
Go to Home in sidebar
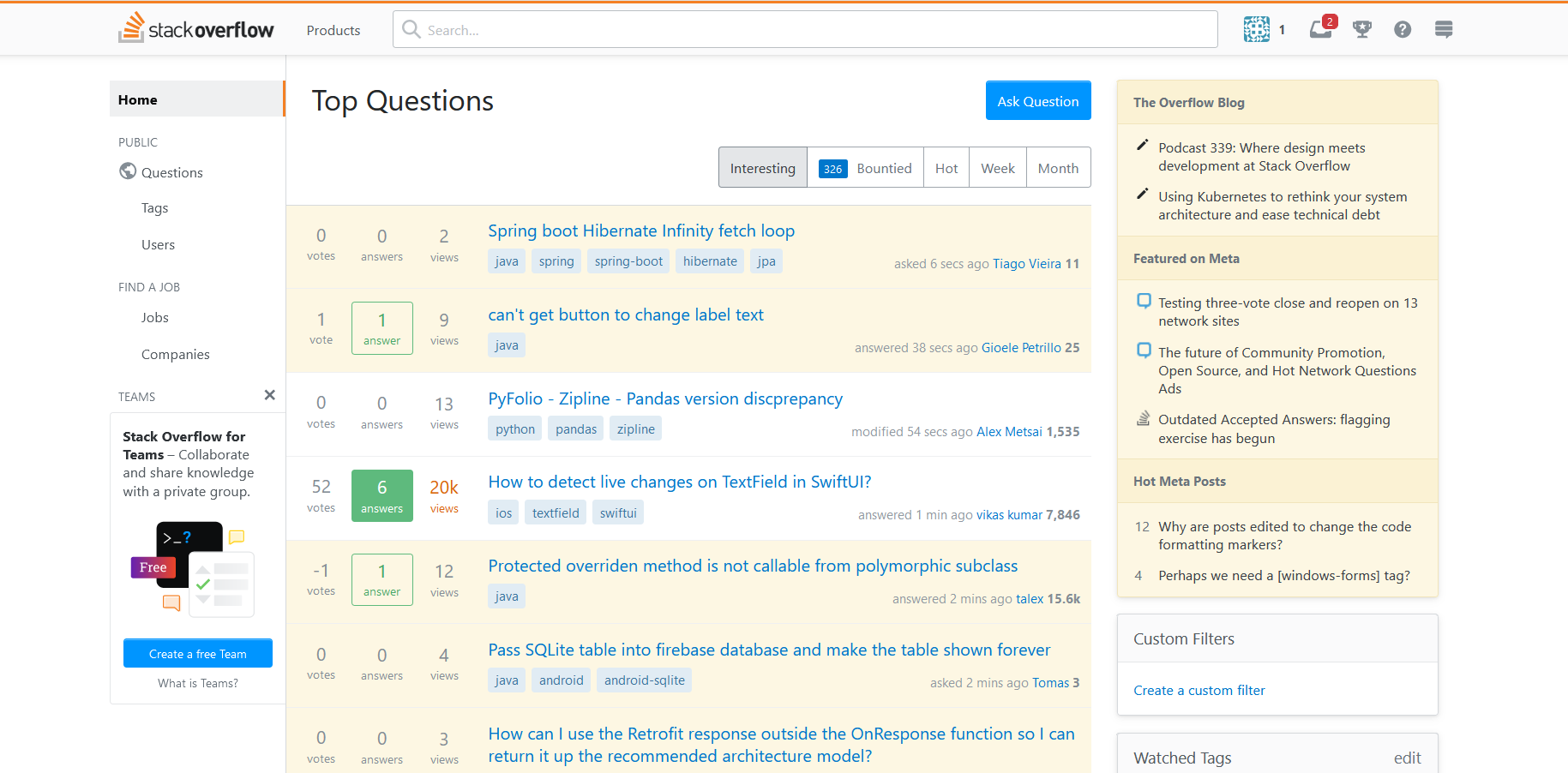(197, 99)
